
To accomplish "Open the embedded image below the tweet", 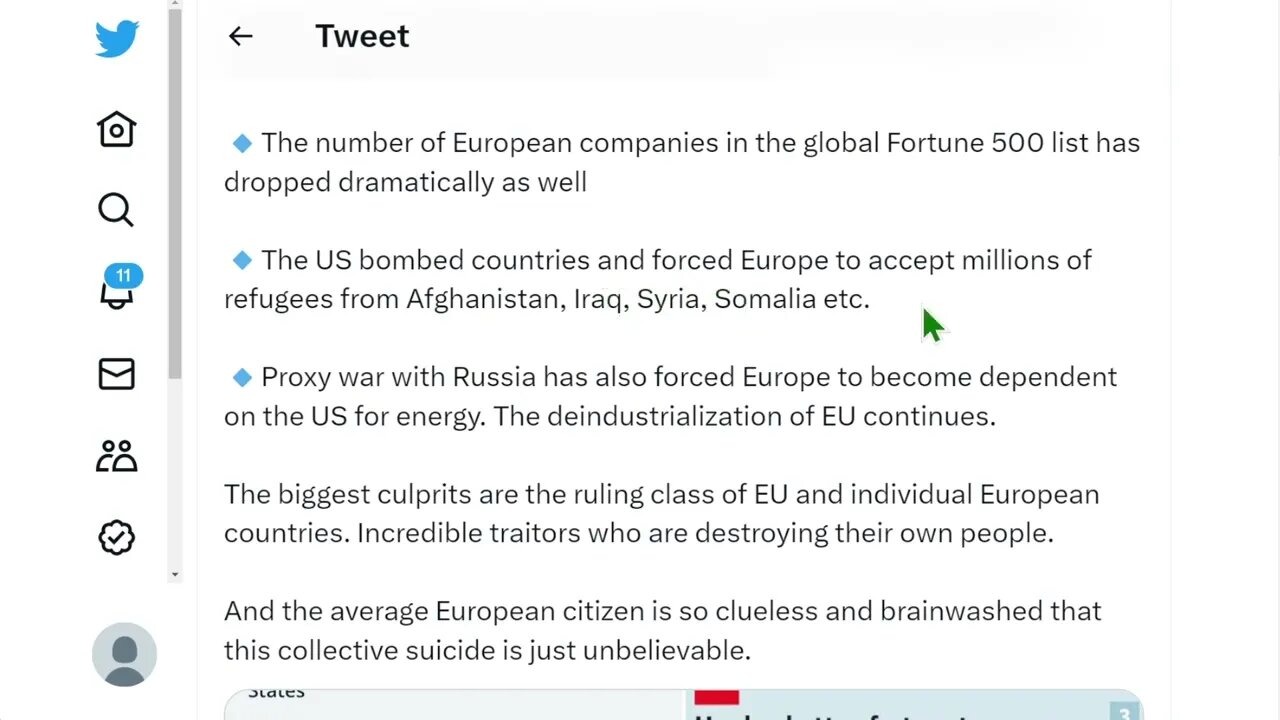I will pyautogui.click(x=682, y=705).
